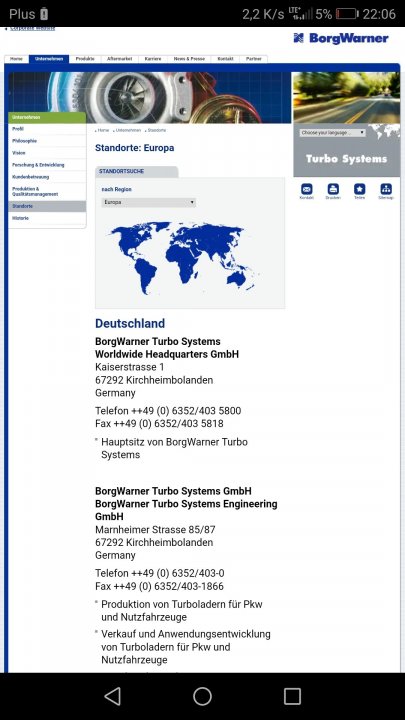
Task: Click the road photo thumbnail
Action: pyautogui.click(x=347, y=97)
